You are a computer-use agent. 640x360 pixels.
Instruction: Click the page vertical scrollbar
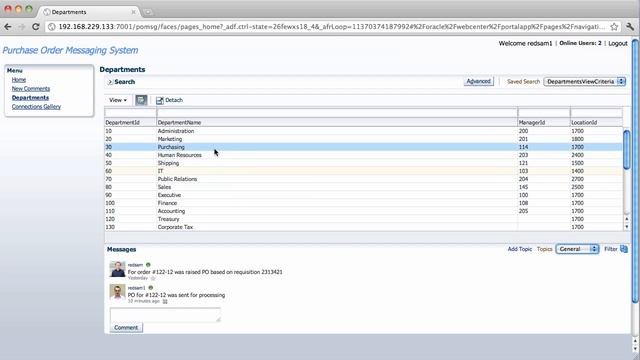pyautogui.click(x=635, y=171)
